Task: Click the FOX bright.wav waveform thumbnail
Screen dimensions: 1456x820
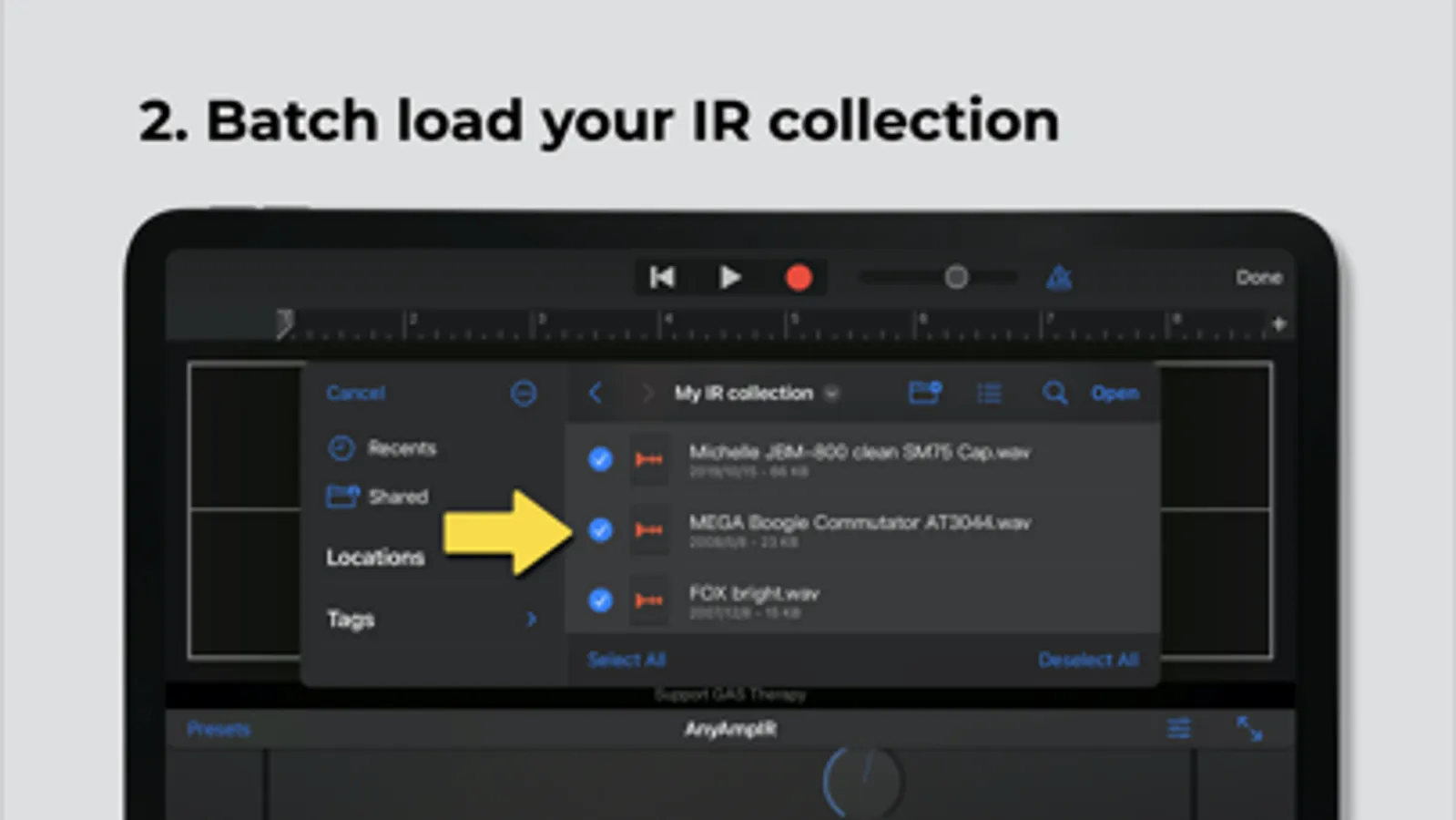Action: point(649,600)
